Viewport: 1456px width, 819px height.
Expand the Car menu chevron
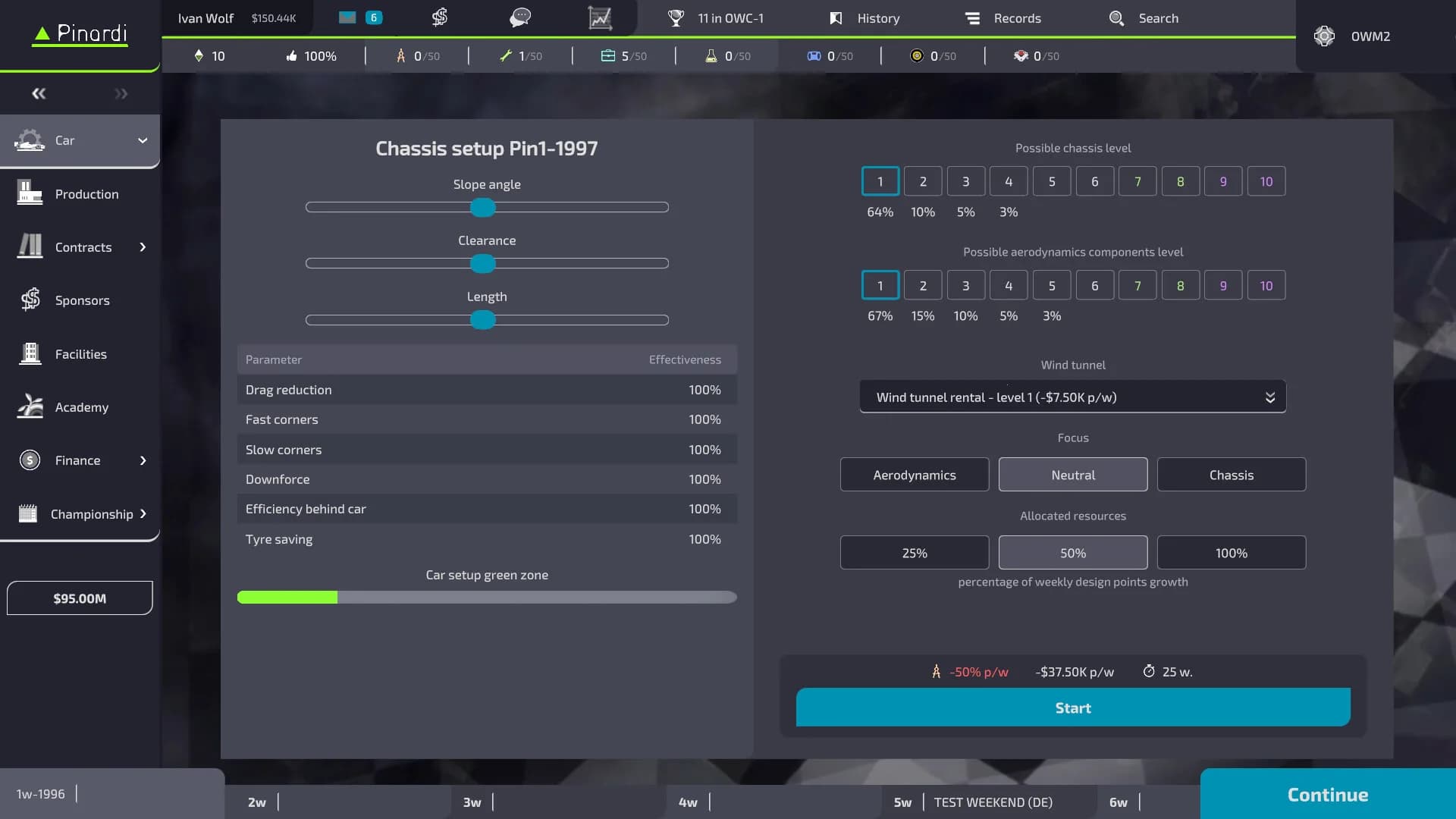tap(143, 140)
